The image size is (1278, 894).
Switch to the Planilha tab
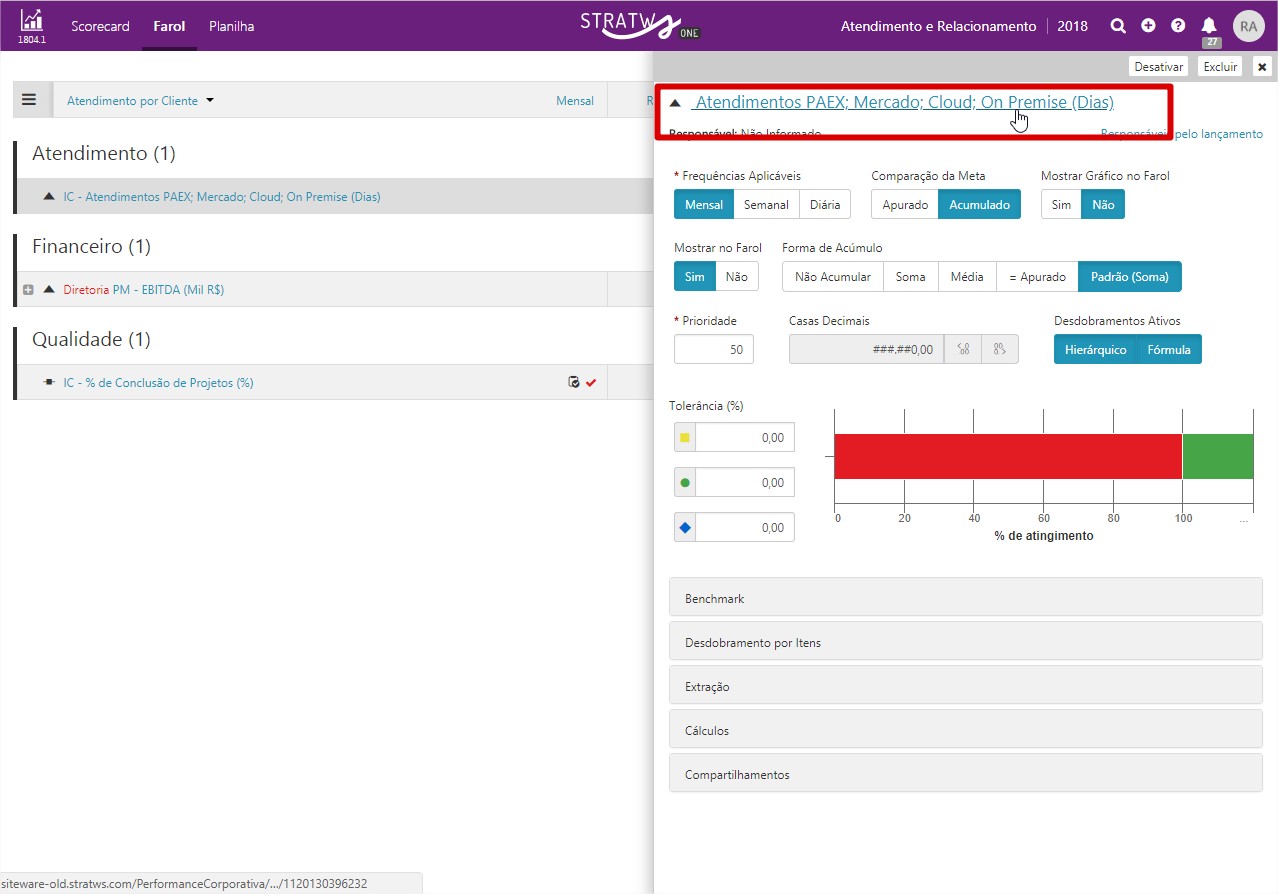coord(231,26)
